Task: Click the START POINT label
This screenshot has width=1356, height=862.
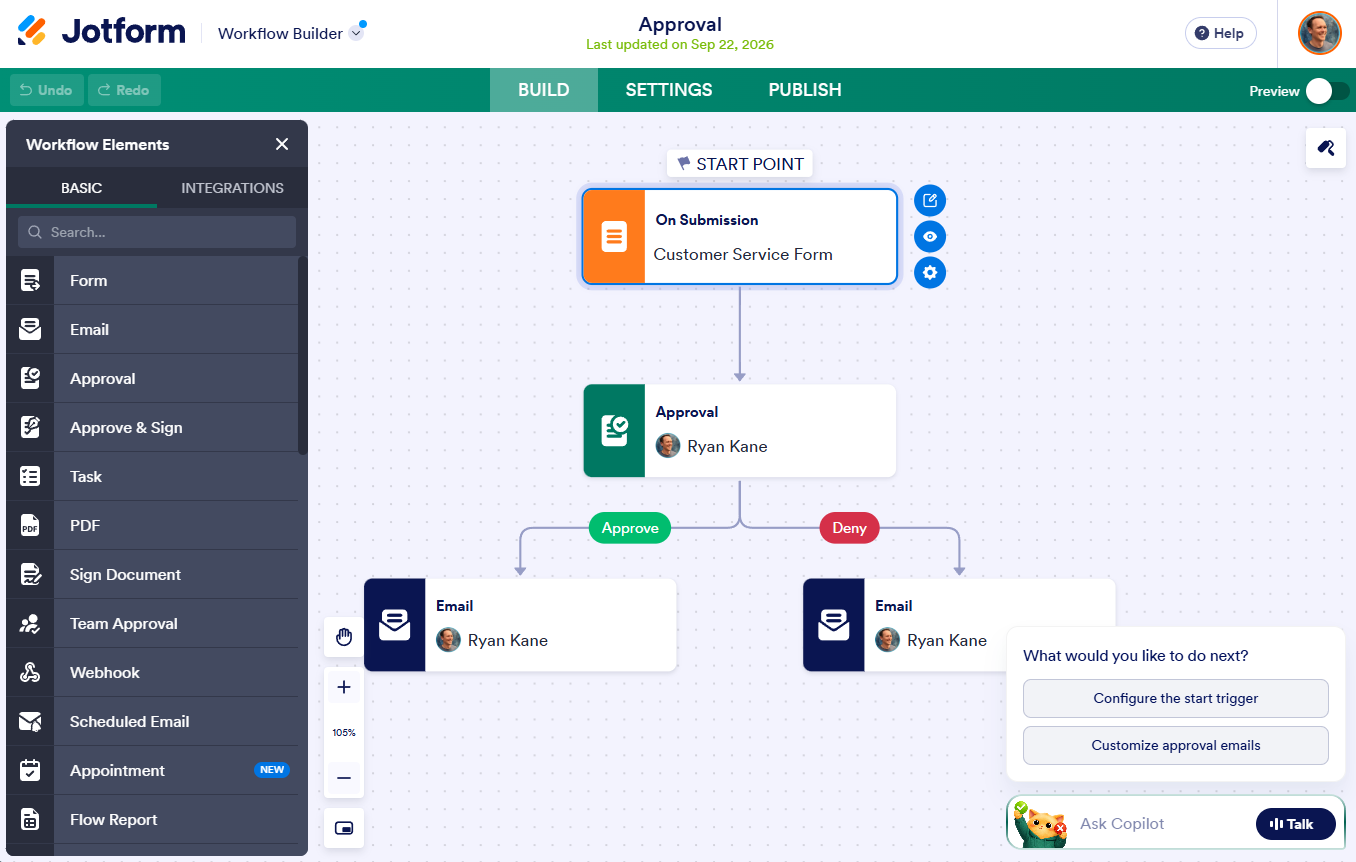Action: pos(740,164)
